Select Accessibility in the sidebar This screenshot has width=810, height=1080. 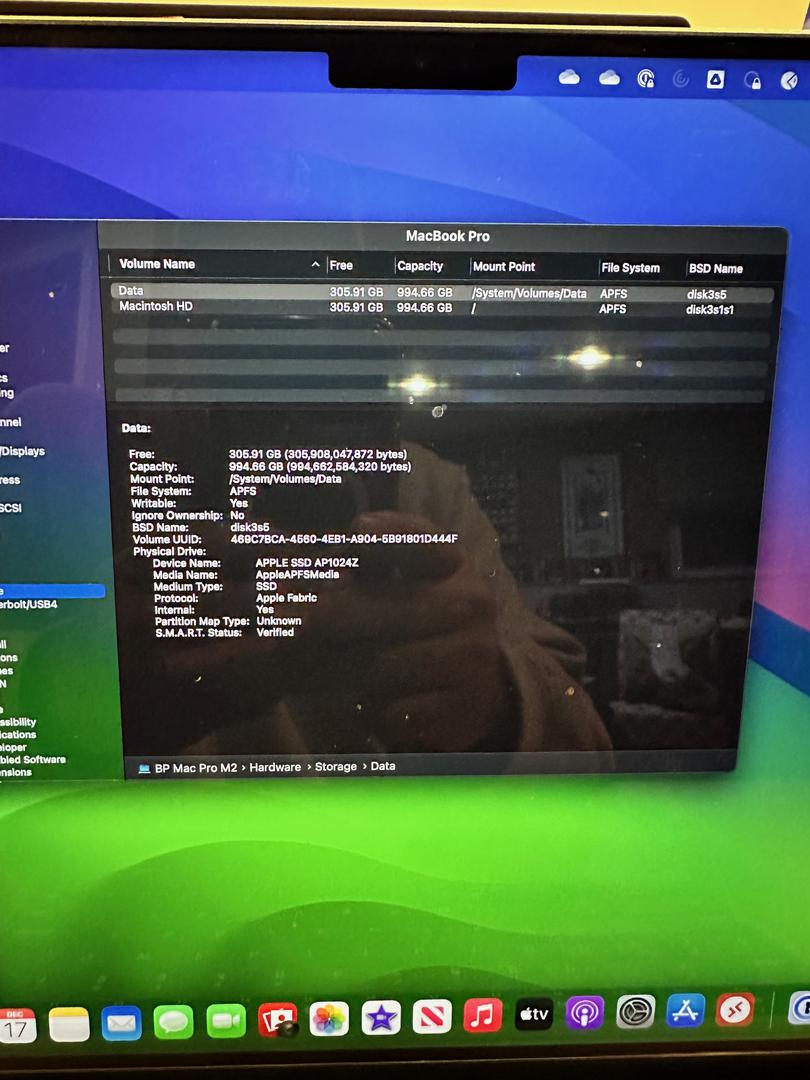(x=18, y=722)
